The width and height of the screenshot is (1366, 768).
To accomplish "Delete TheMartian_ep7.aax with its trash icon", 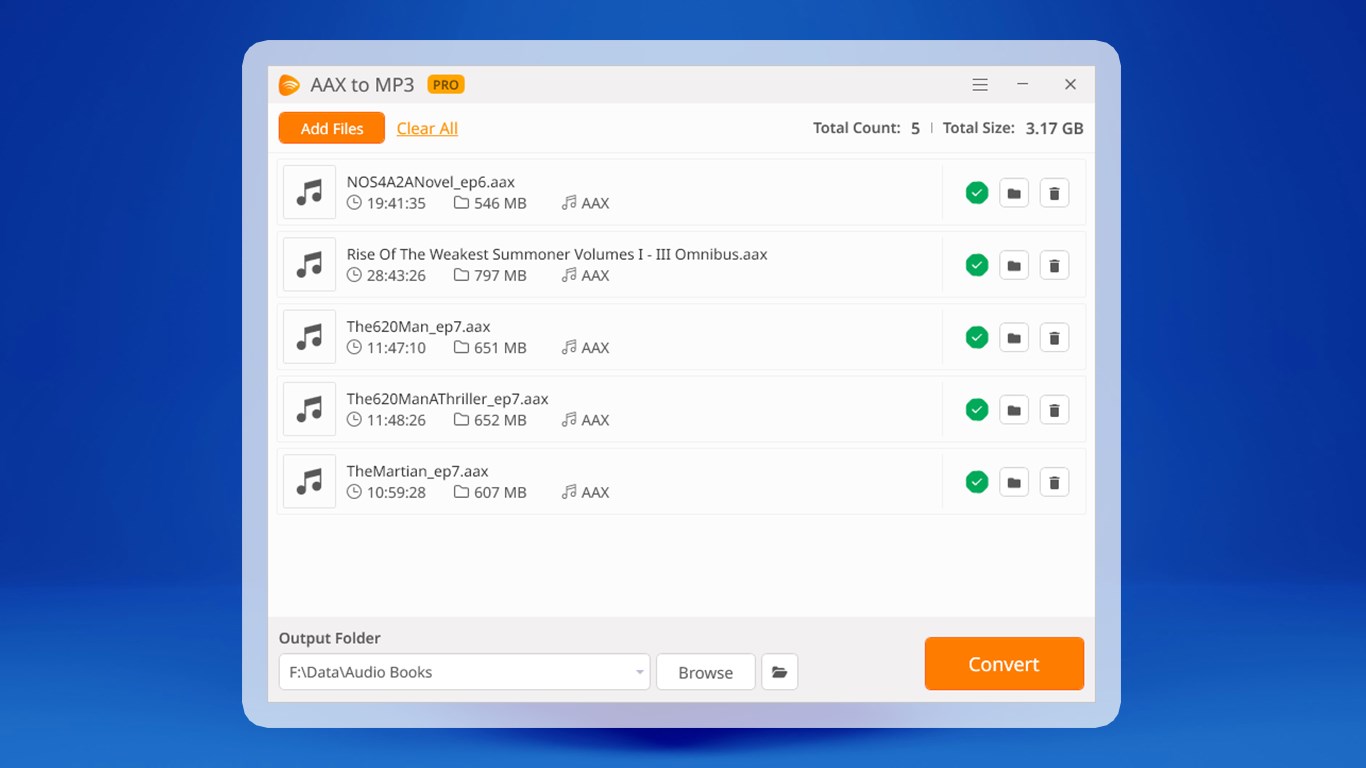I will pyautogui.click(x=1054, y=482).
